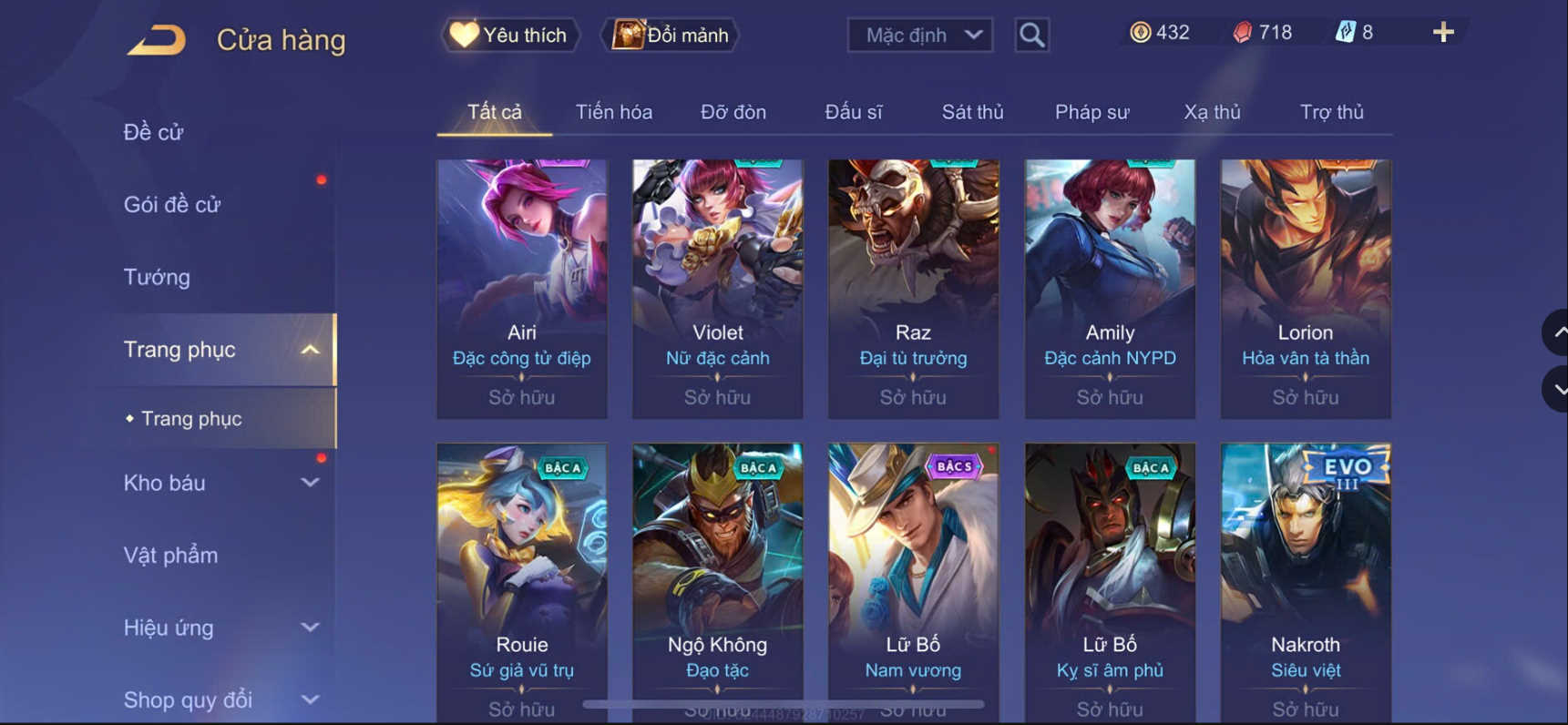The height and width of the screenshot is (725, 1568).
Task: Open Đổi mảnh fragment exchange
Action: coord(671,36)
